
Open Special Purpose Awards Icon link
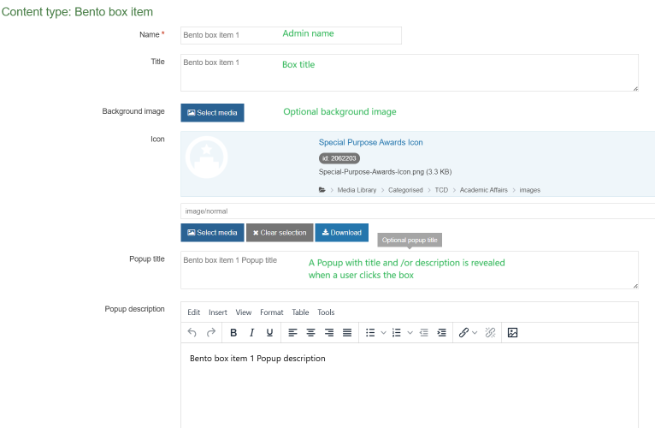click(371, 142)
